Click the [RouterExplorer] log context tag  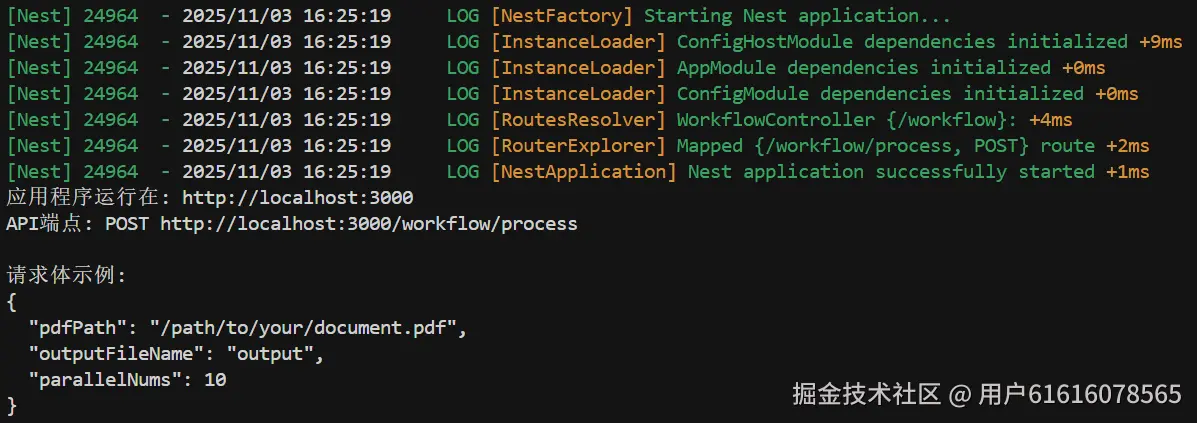tap(577, 146)
